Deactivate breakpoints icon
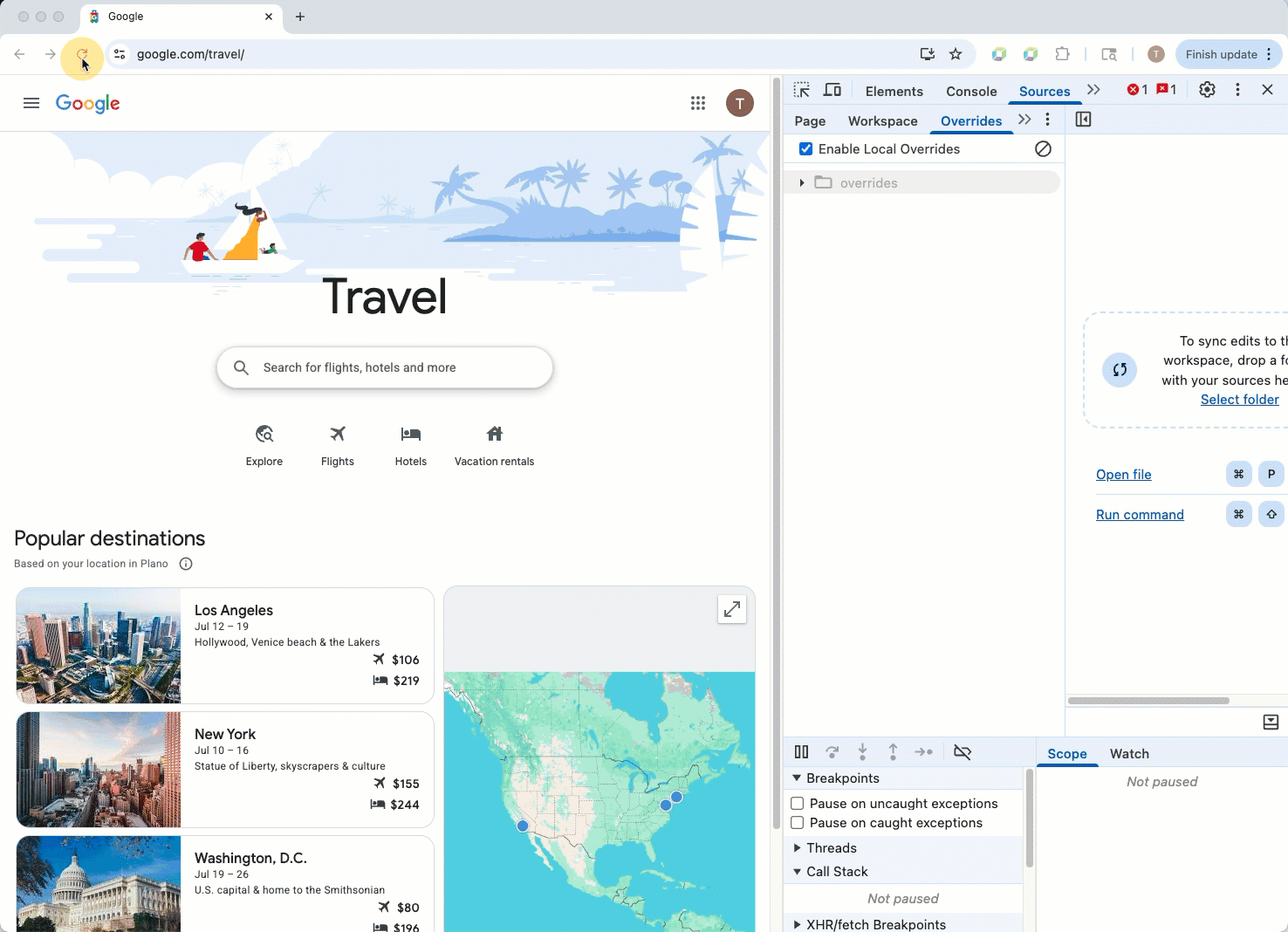 pos(963,752)
